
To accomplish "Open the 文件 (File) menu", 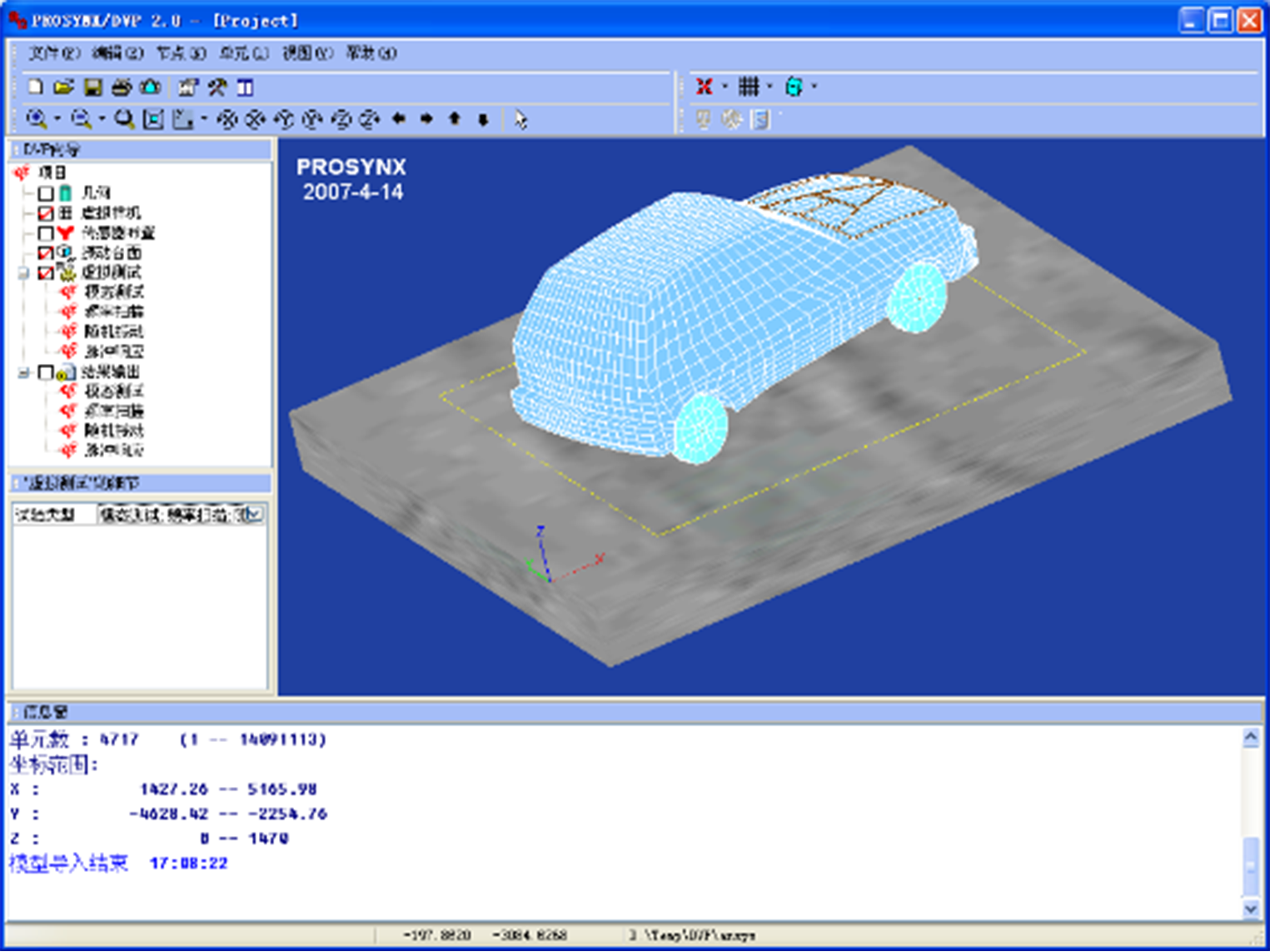I will (53, 53).
